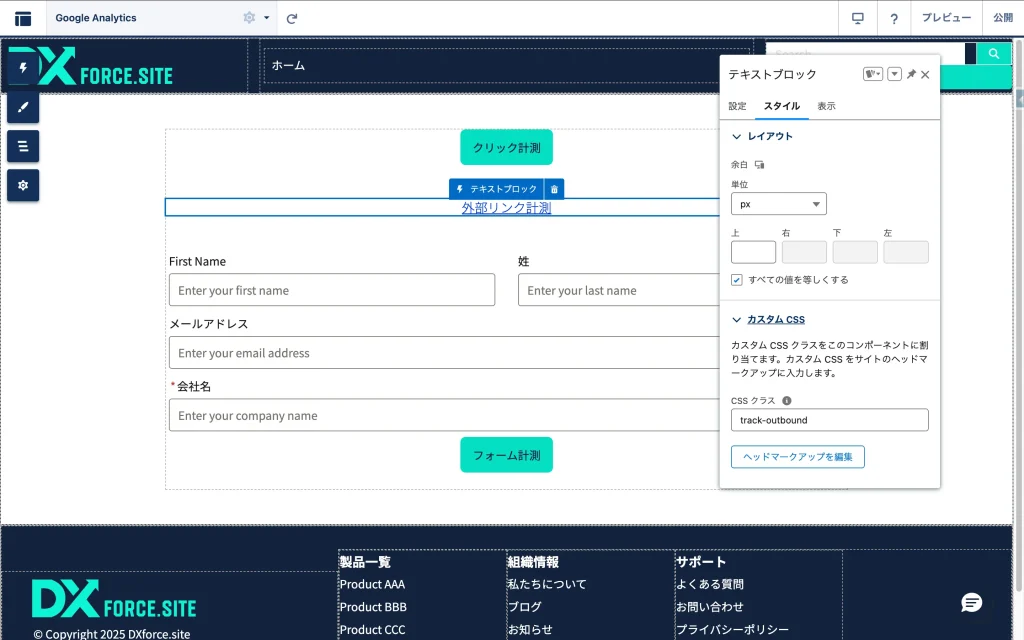Toggle すべての値を等しくする checkbox
This screenshot has height=640, width=1024.
tap(737, 280)
